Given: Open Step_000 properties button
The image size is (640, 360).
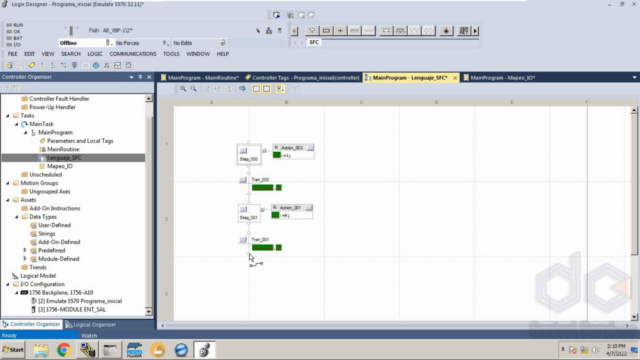Looking at the screenshot, I should pyautogui.click(x=243, y=151).
